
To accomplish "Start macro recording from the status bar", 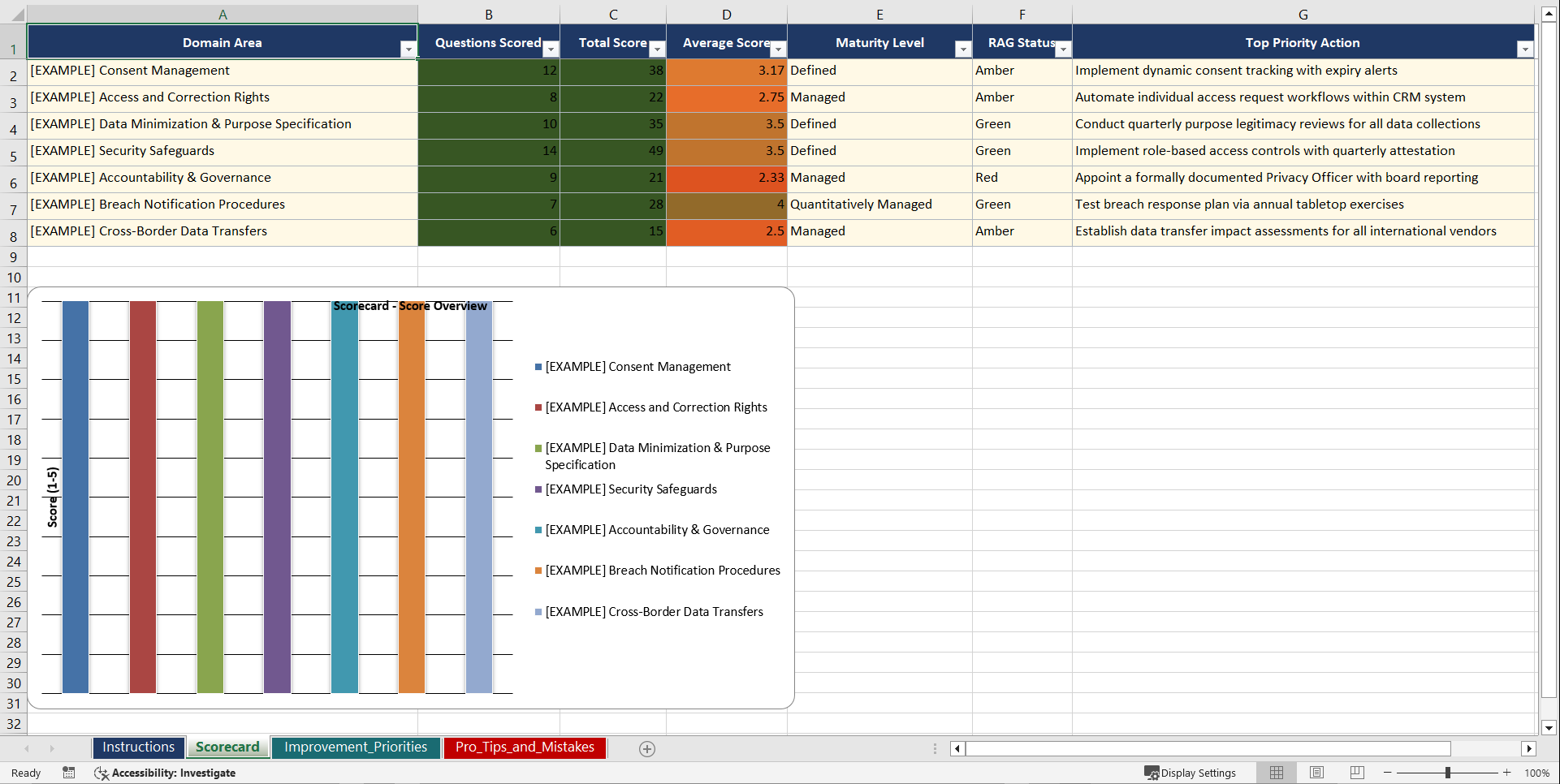I will 69,773.
